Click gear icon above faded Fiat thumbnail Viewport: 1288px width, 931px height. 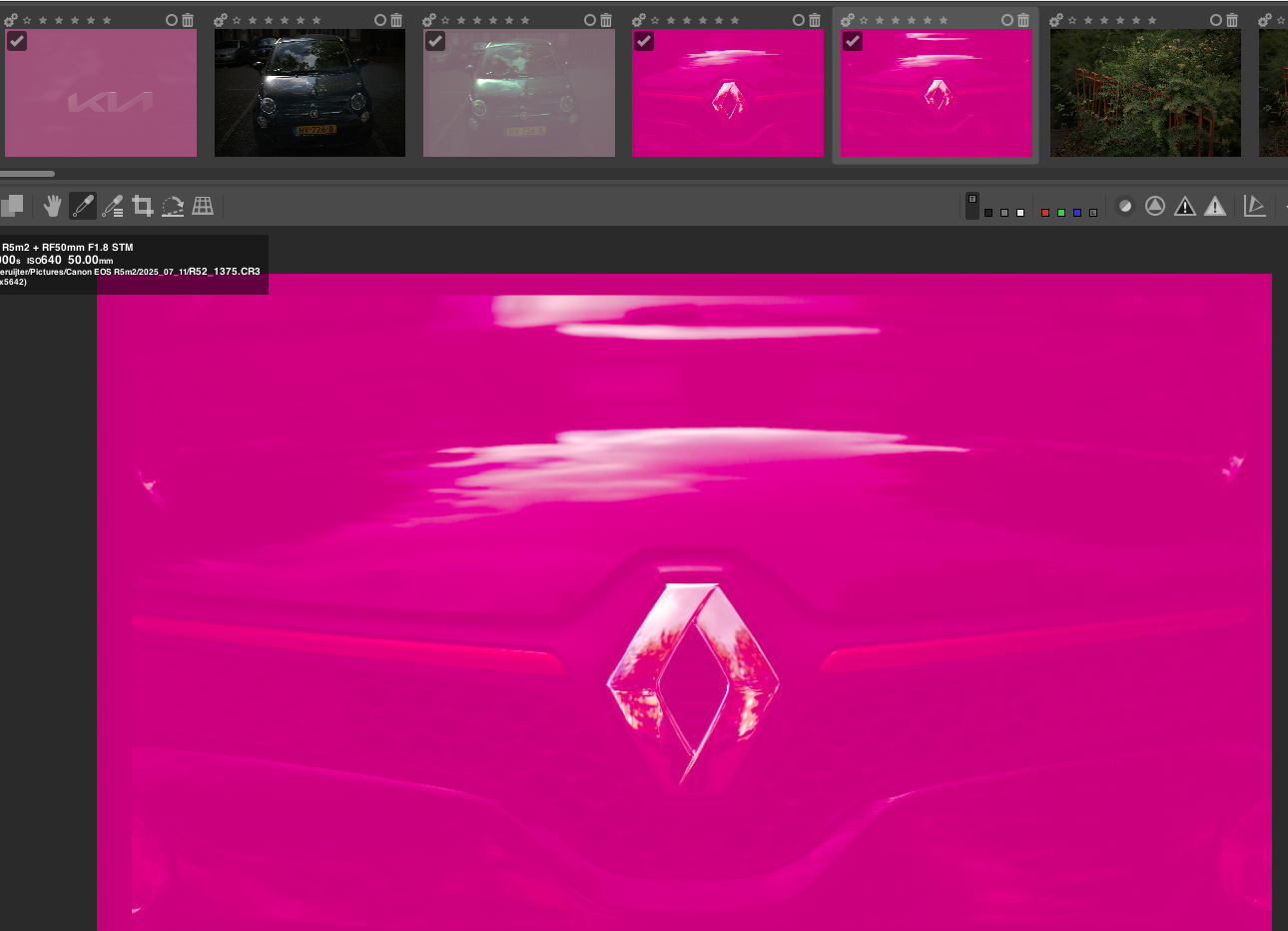429,20
